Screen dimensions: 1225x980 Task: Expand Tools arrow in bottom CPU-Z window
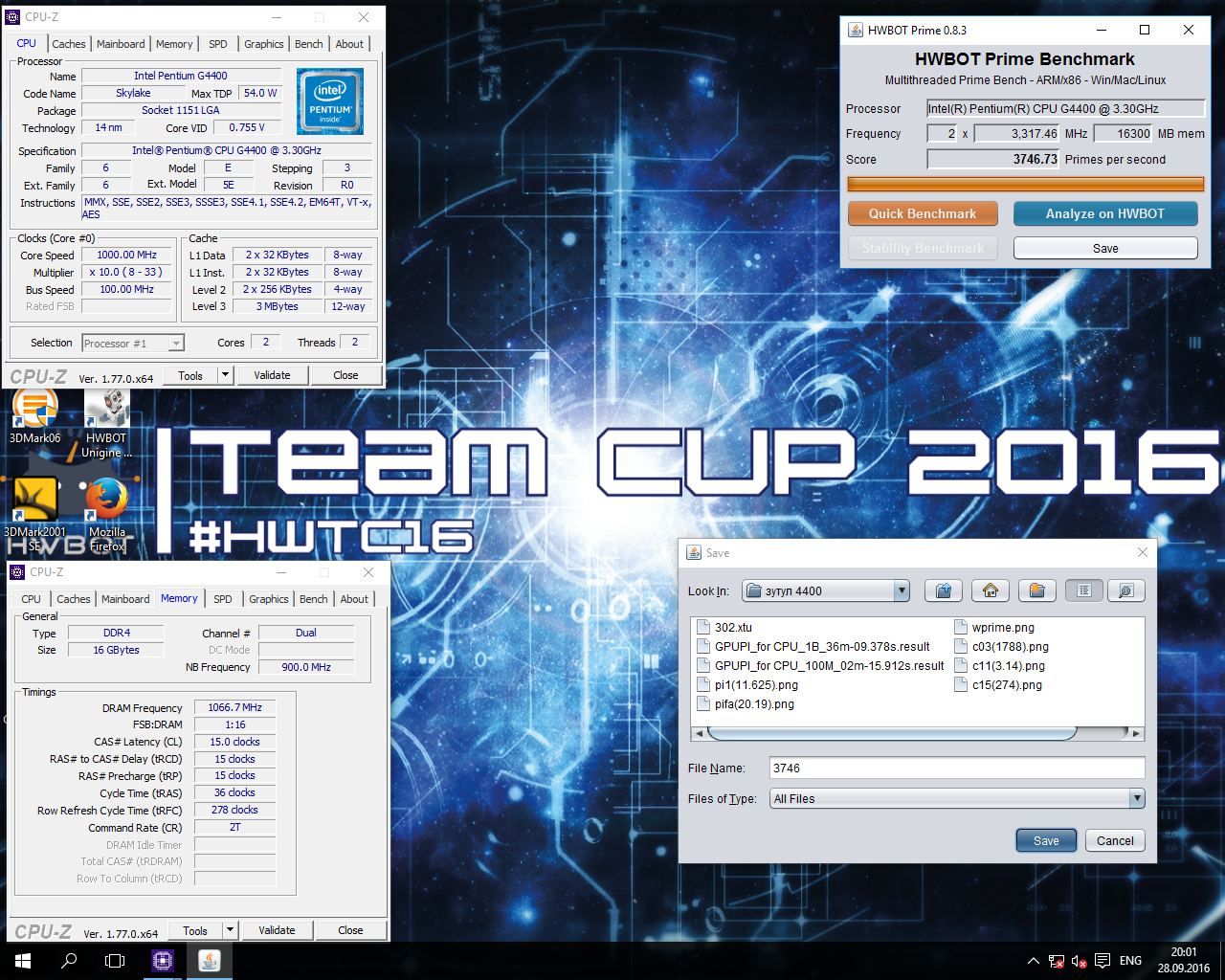point(231,930)
